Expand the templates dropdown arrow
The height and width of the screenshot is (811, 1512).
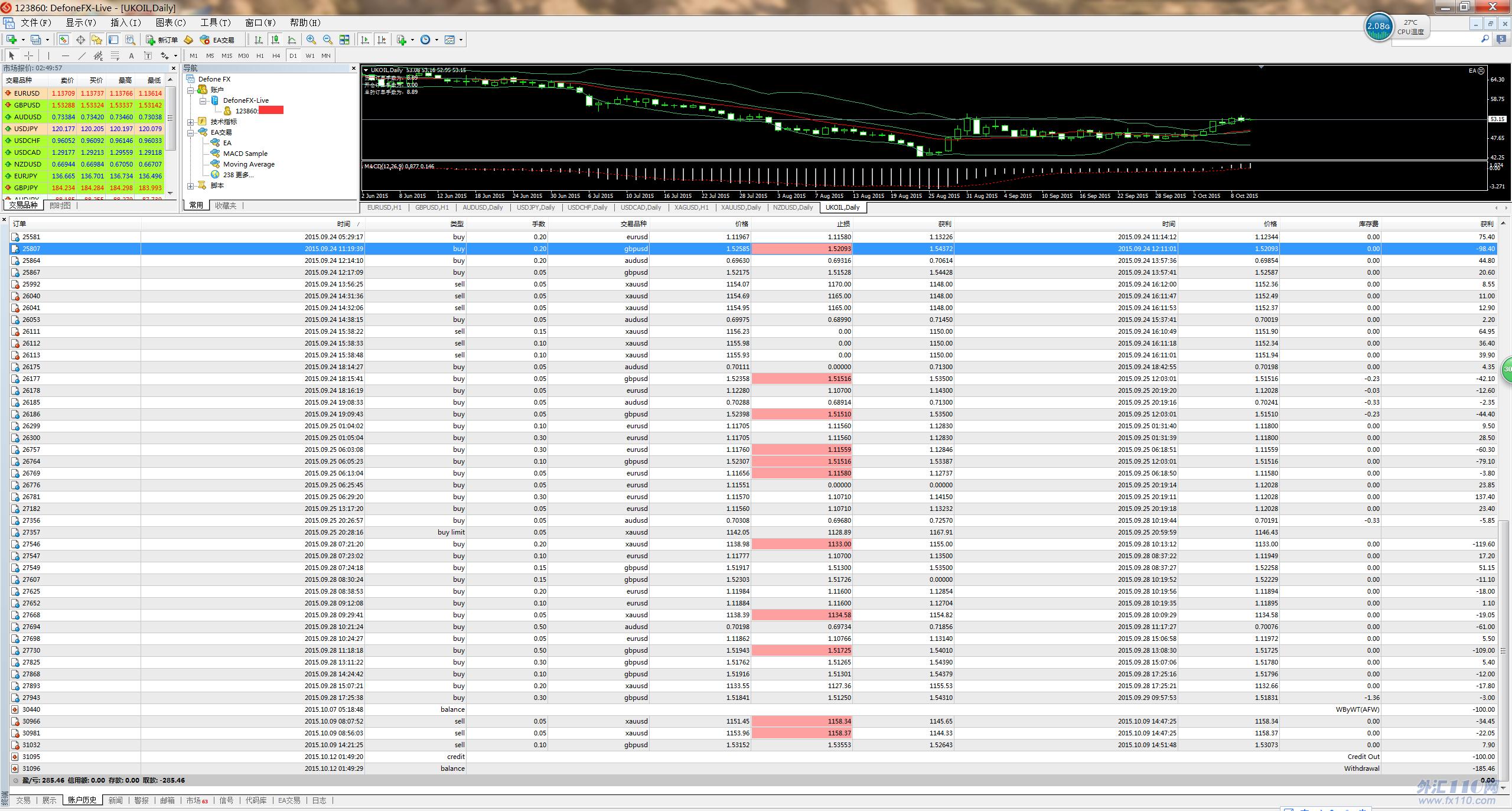[x=461, y=40]
